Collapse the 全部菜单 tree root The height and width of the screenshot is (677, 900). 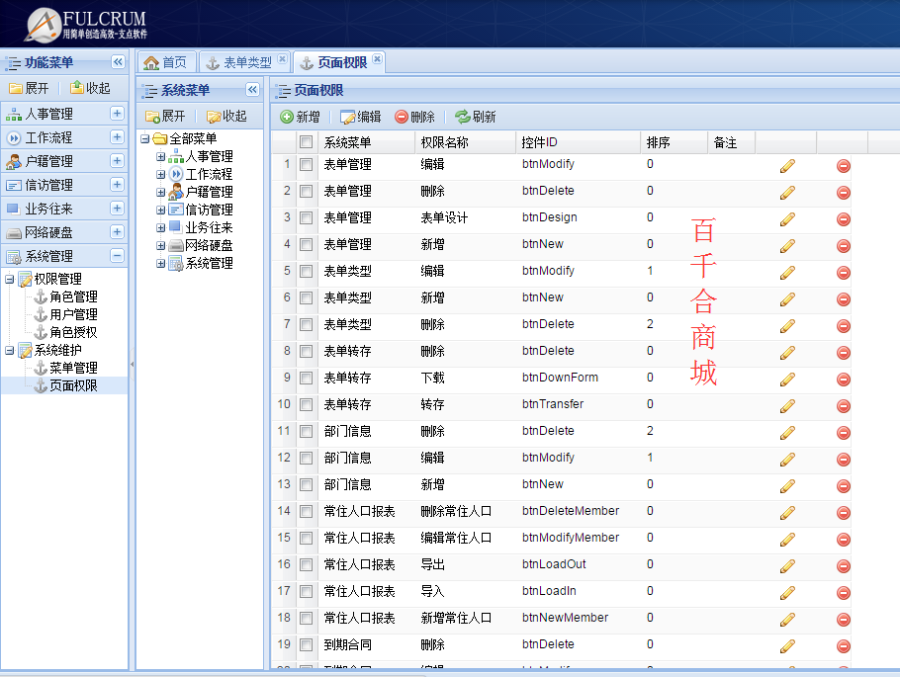point(145,138)
